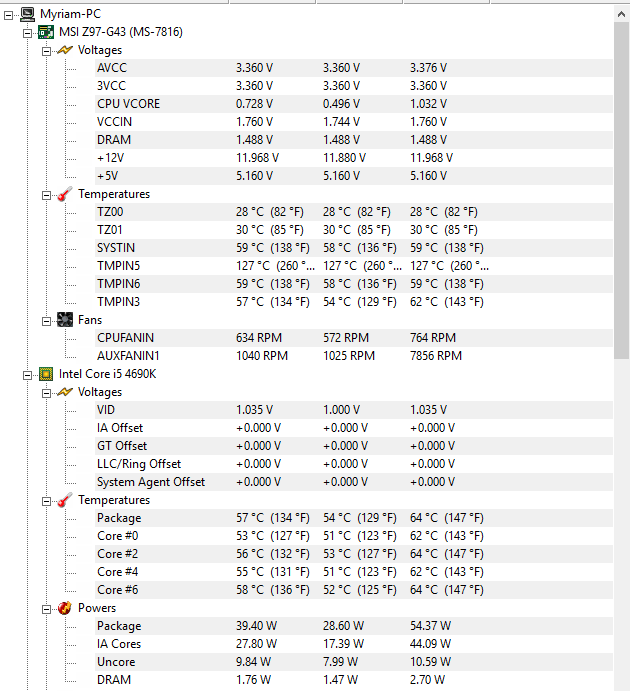Click the Intel Core i5 4690K chip icon

(x=46, y=374)
